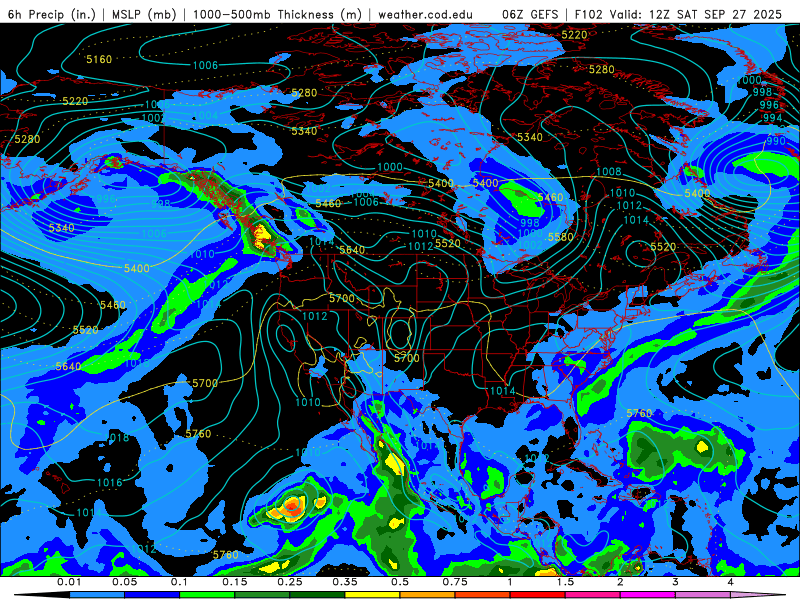This screenshot has height=600, width=800.
Task: Click the 1008 isobar label
Action: pos(609,171)
